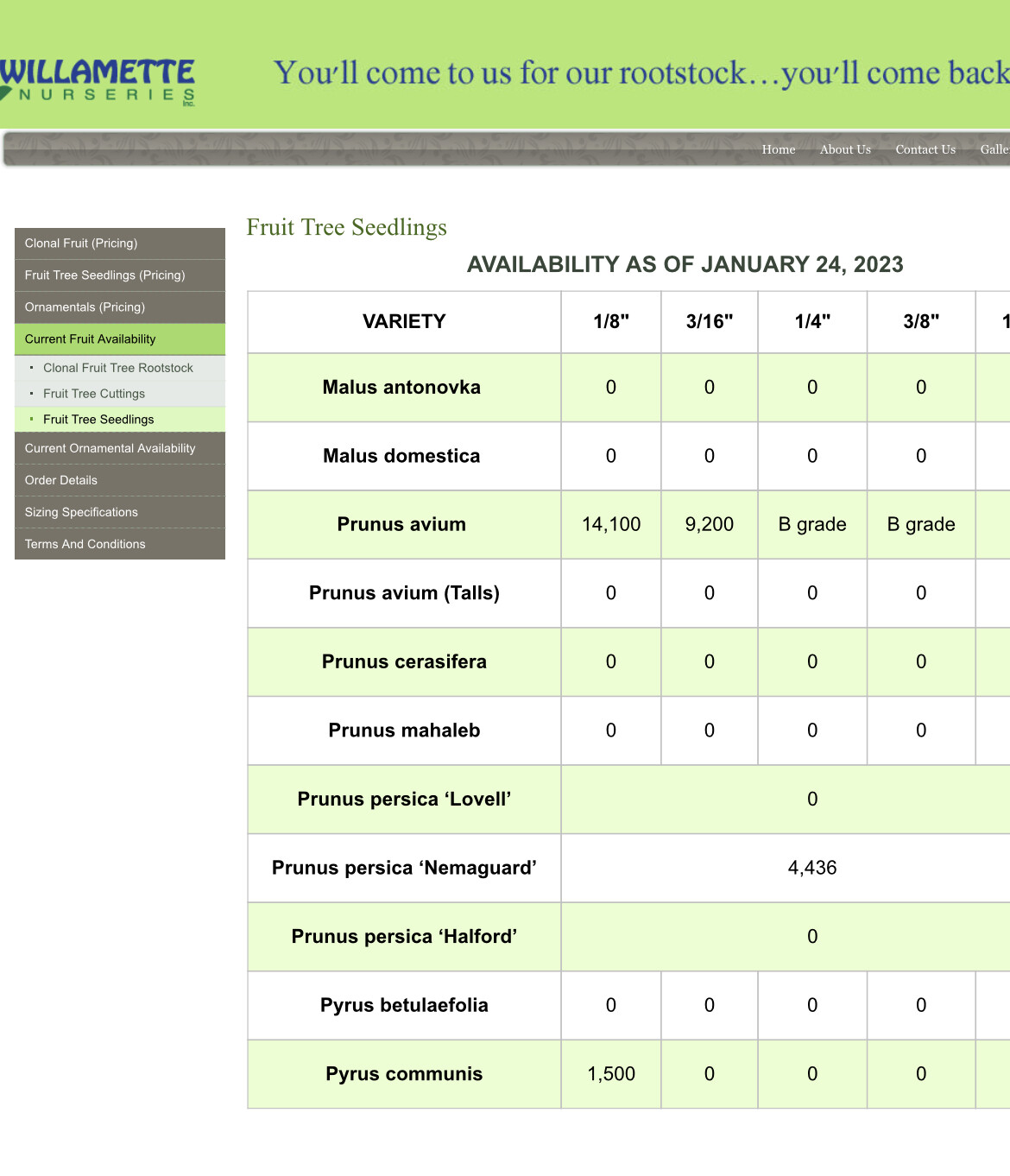Viewport: 1010px width, 1176px height.
Task: Click the 1/8" column header
Action: (x=611, y=322)
